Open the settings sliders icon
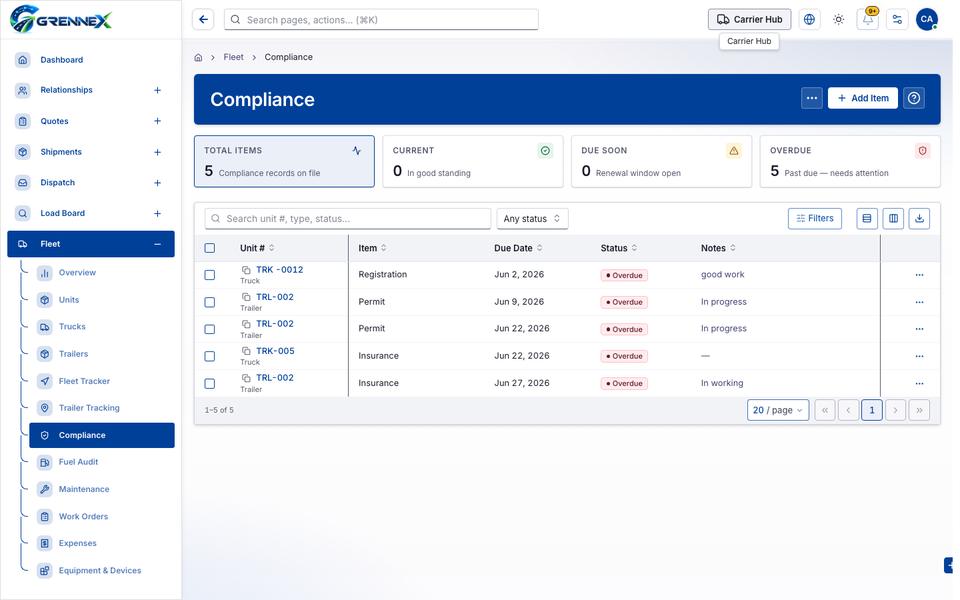The image size is (960, 600). click(x=898, y=20)
